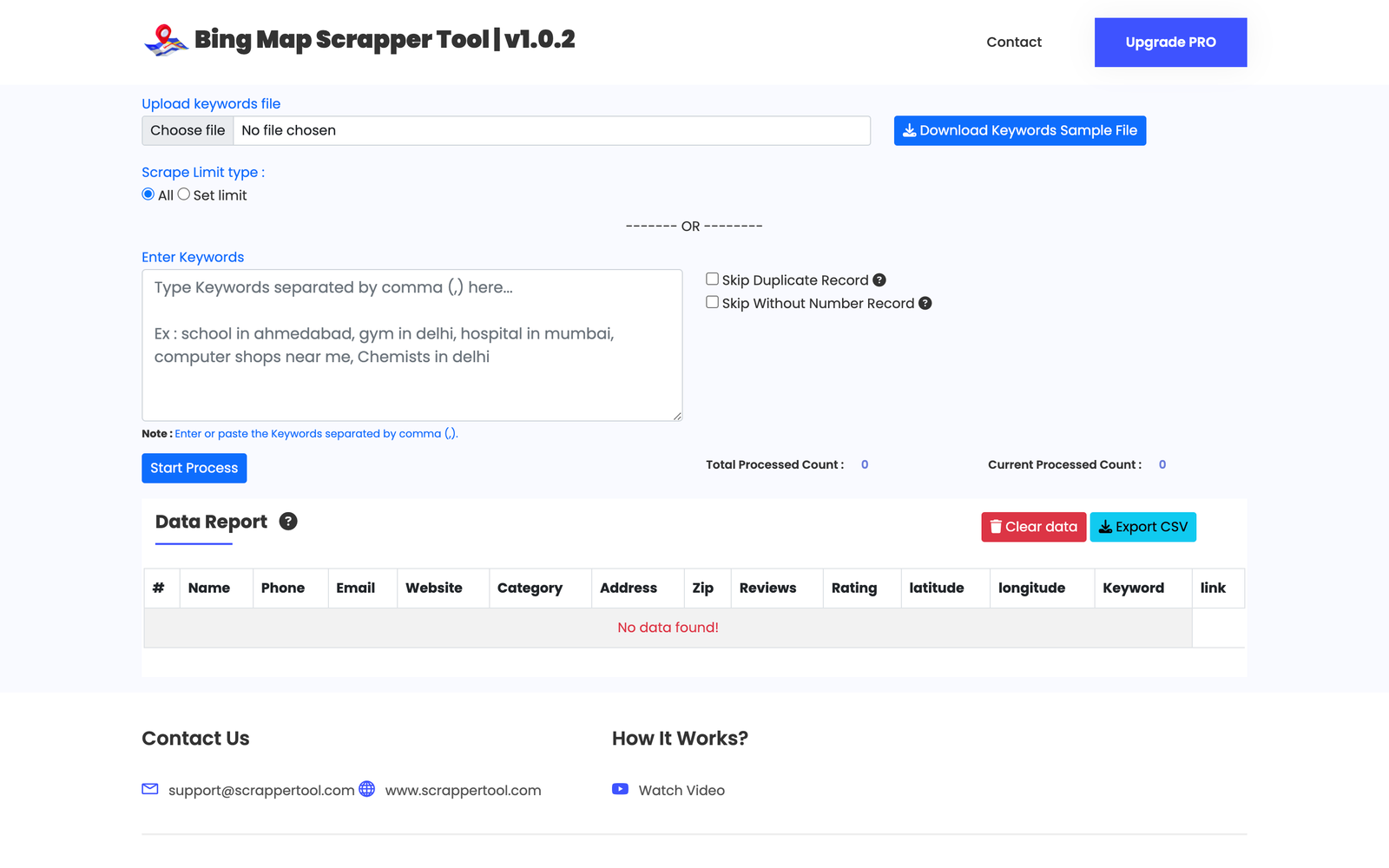The image size is (1389, 868).
Task: Click the Contact Us heading
Action: pos(195,739)
